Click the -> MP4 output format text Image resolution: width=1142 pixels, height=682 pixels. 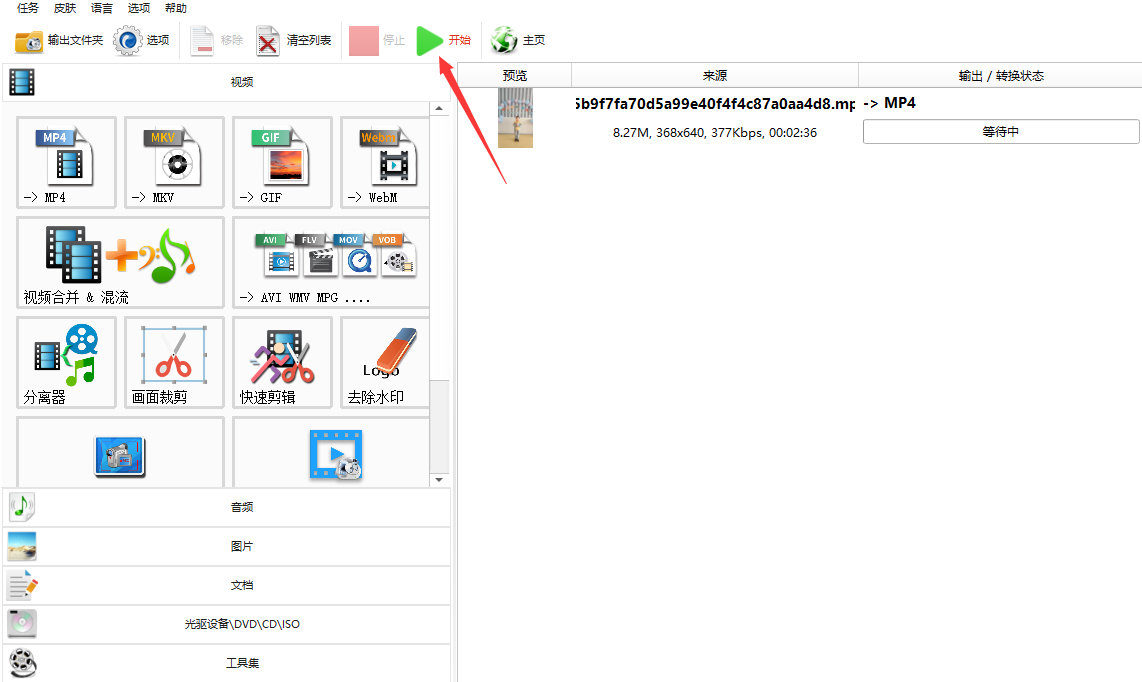[889, 103]
